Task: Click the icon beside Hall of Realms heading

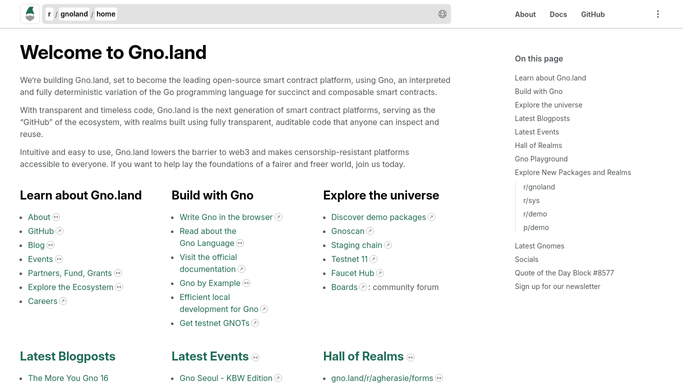Action: [x=410, y=357]
